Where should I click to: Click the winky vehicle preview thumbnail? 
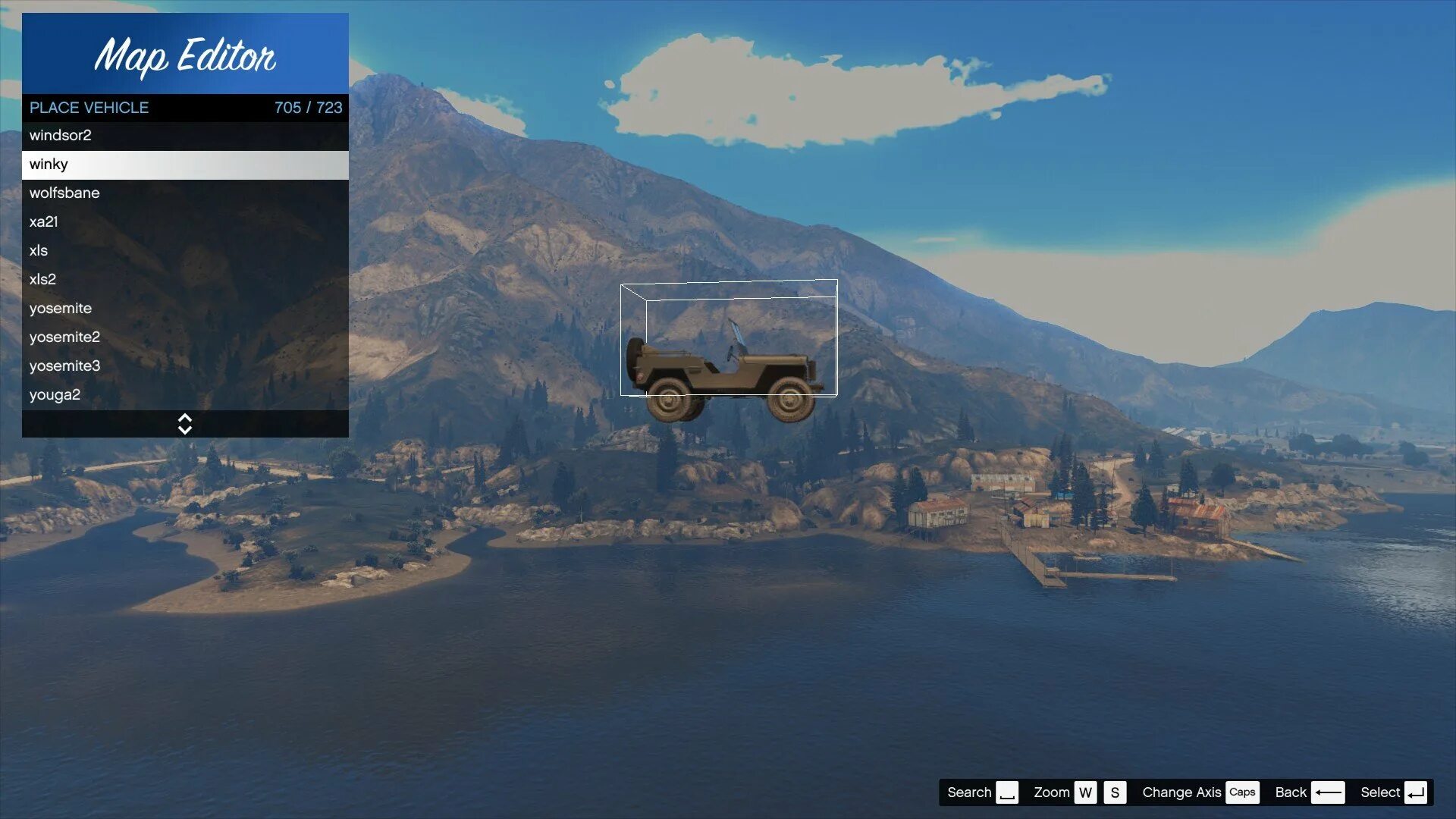728,350
